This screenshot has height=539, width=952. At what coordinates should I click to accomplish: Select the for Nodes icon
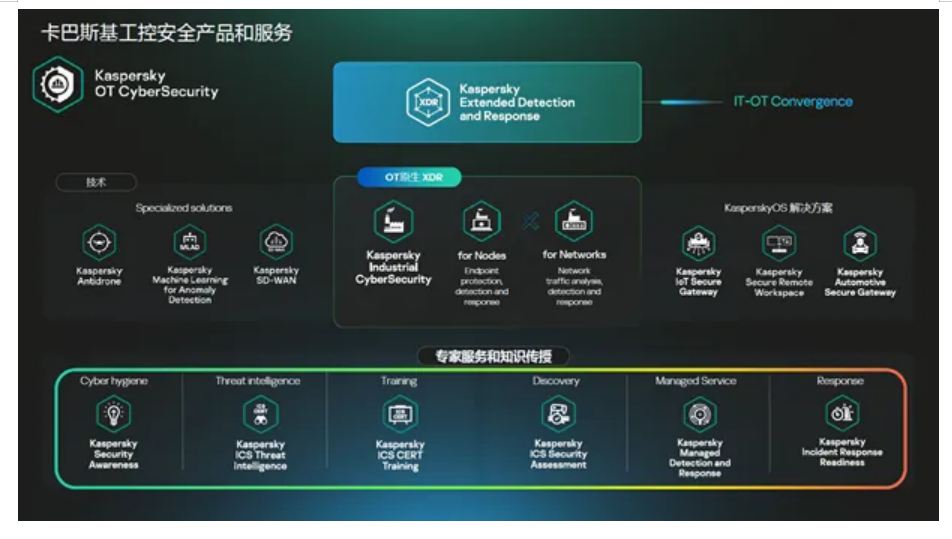(x=481, y=221)
